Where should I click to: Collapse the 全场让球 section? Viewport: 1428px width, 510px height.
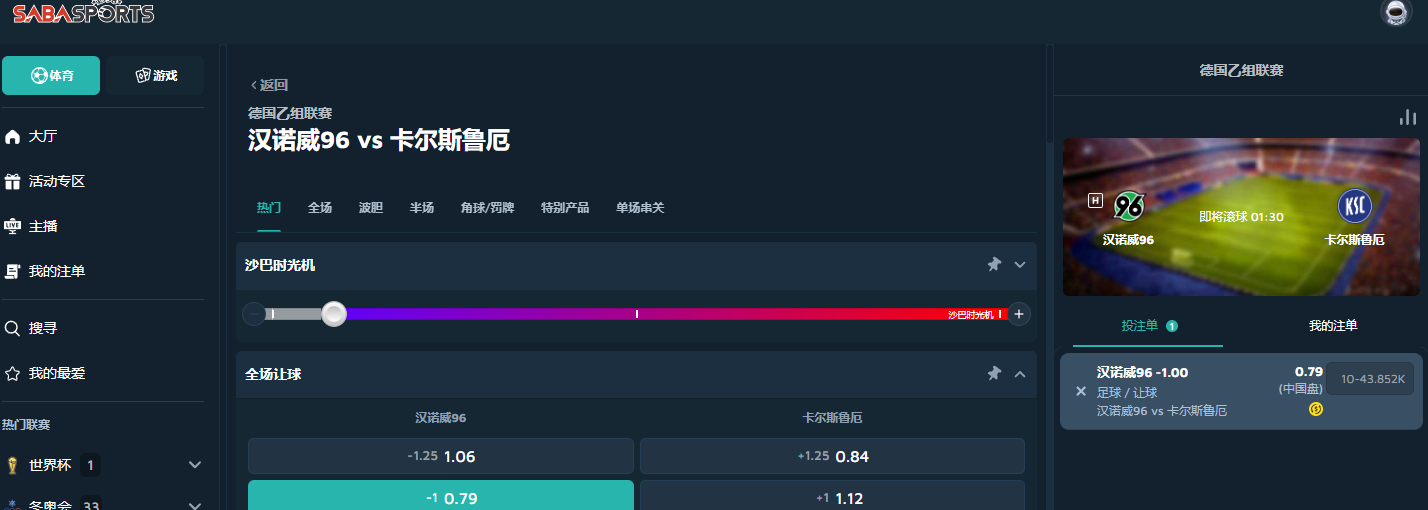1020,374
